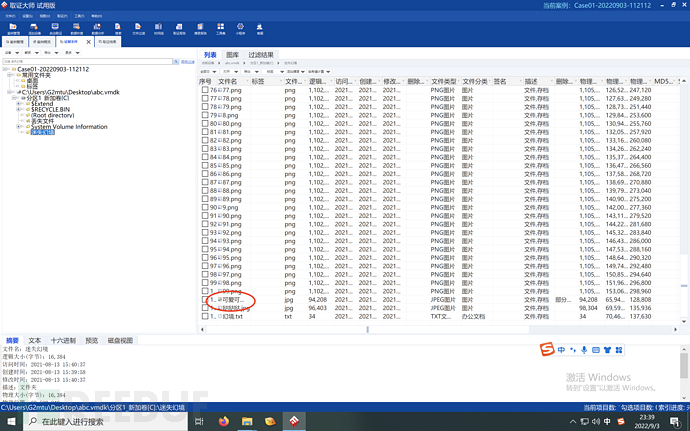690x431 pixels.
Task: Open the 文件名 column filter arrow
Action: click(x=246, y=81)
